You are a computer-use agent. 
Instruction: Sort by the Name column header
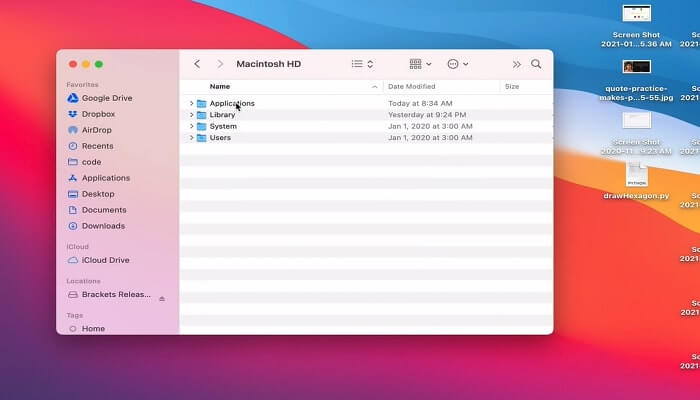[219, 87]
